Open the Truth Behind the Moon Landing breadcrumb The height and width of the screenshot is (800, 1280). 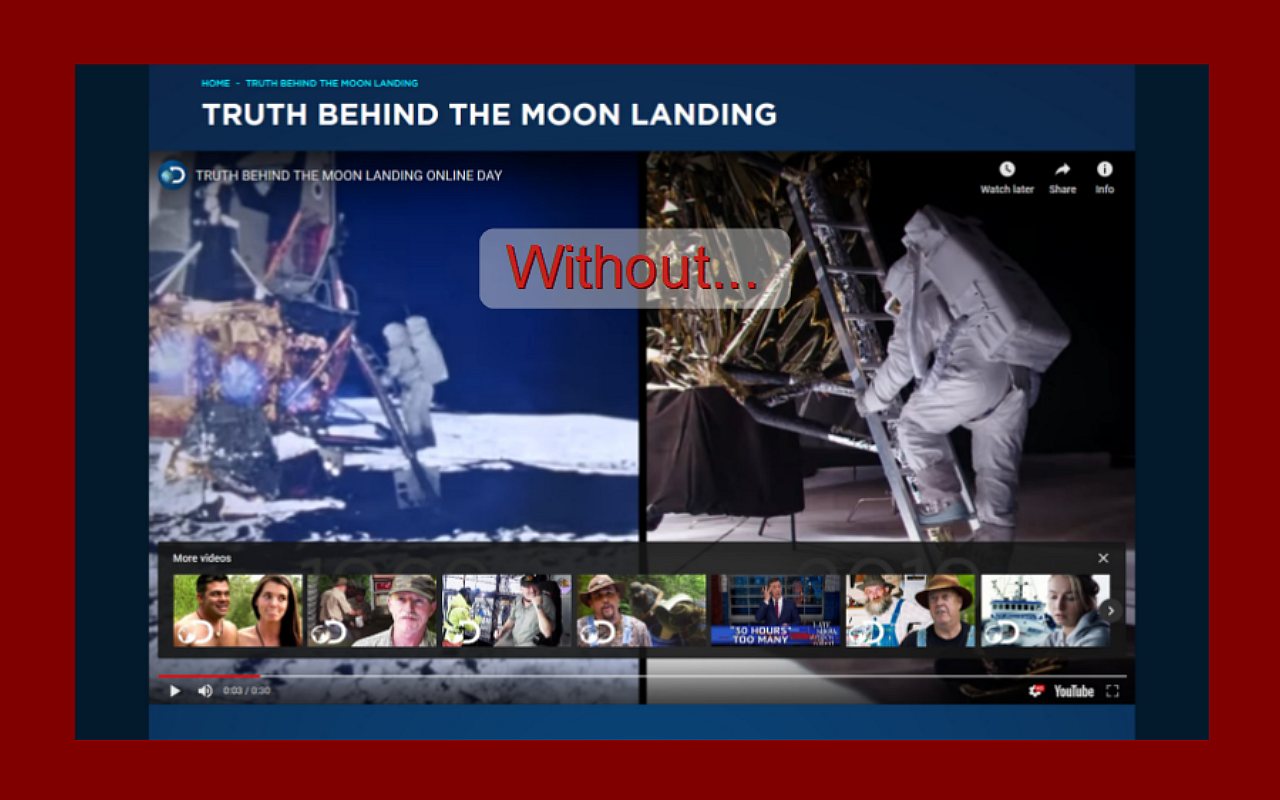coord(332,83)
